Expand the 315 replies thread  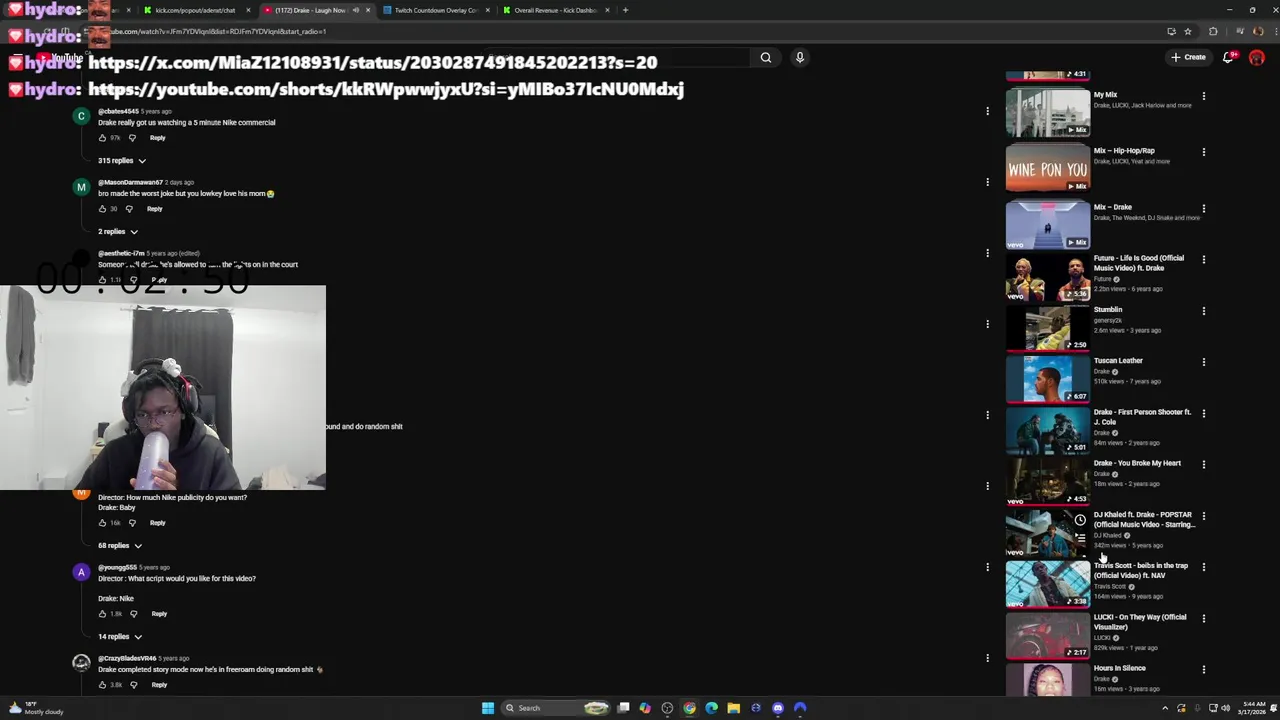[121, 161]
